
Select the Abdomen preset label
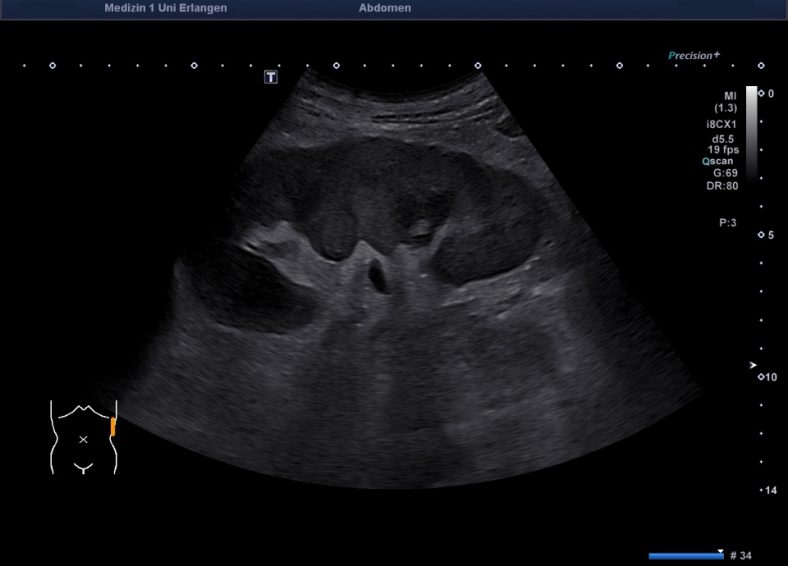pyautogui.click(x=384, y=8)
